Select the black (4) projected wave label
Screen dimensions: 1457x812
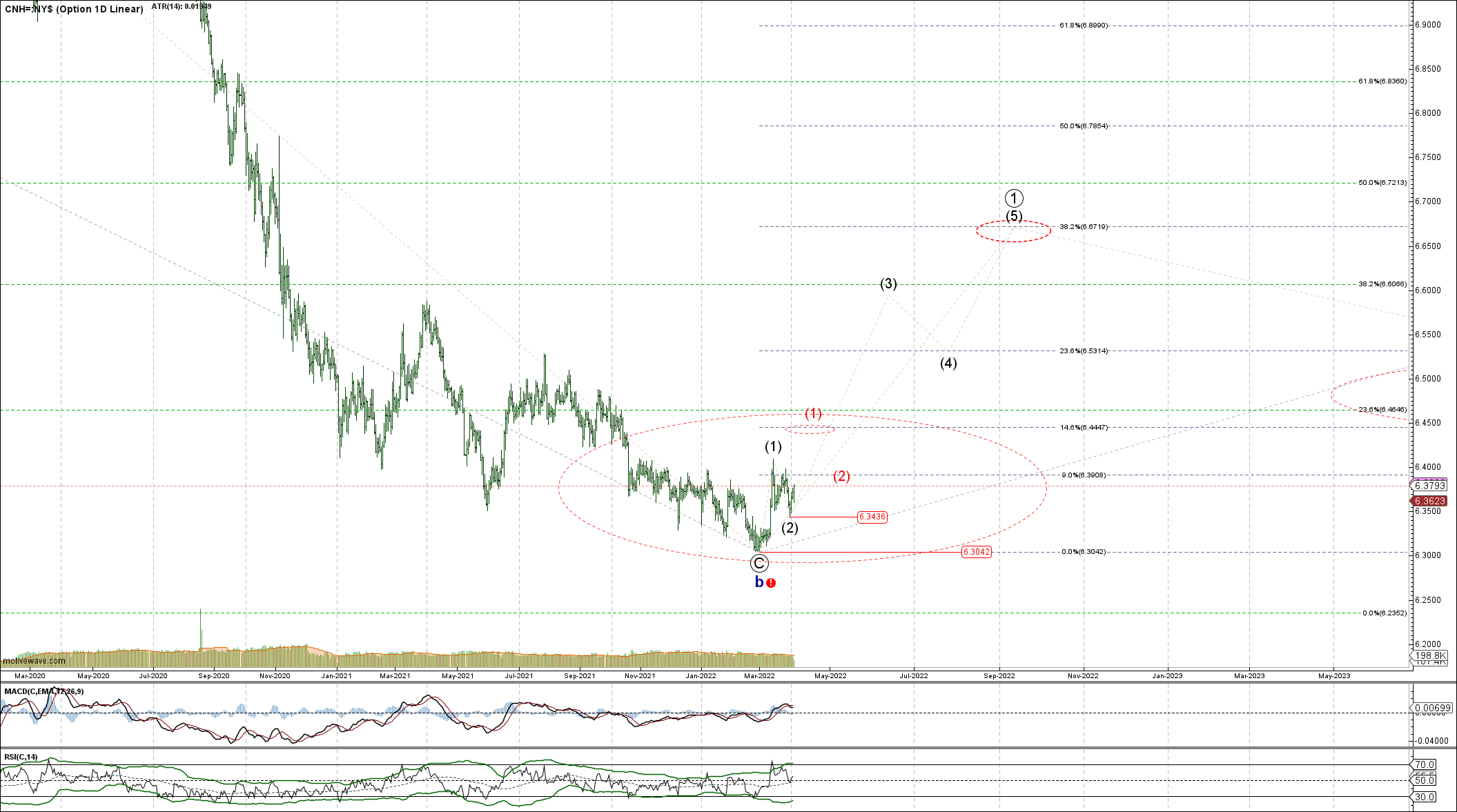948,363
